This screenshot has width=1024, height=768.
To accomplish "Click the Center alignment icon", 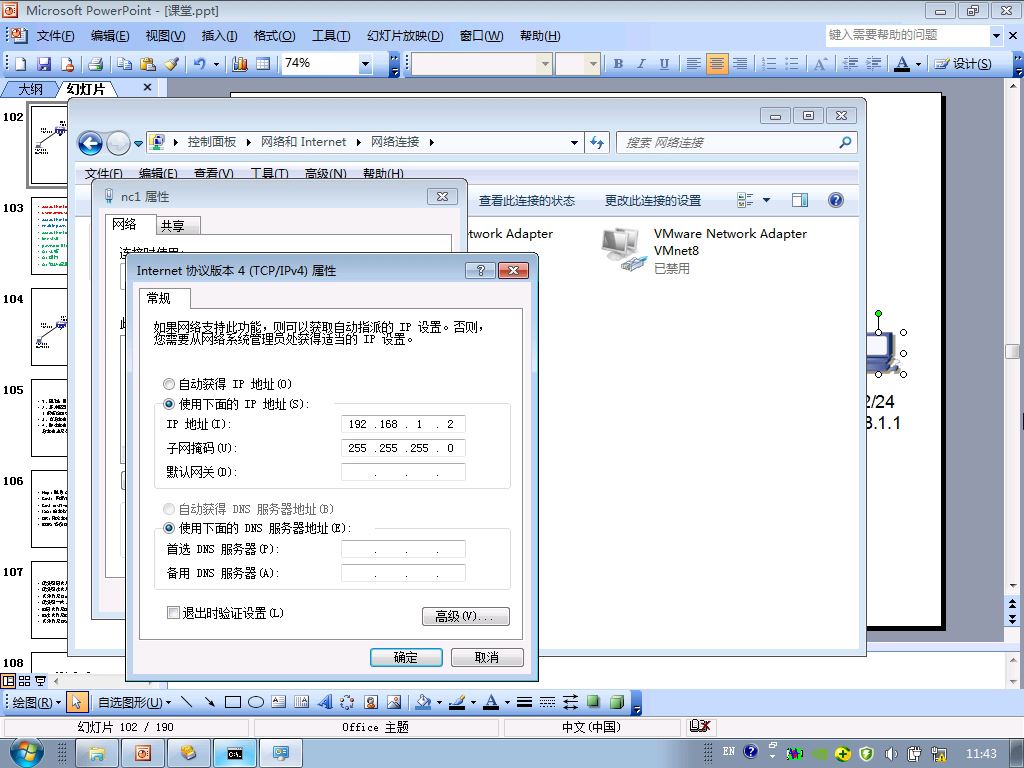I will [x=716, y=63].
